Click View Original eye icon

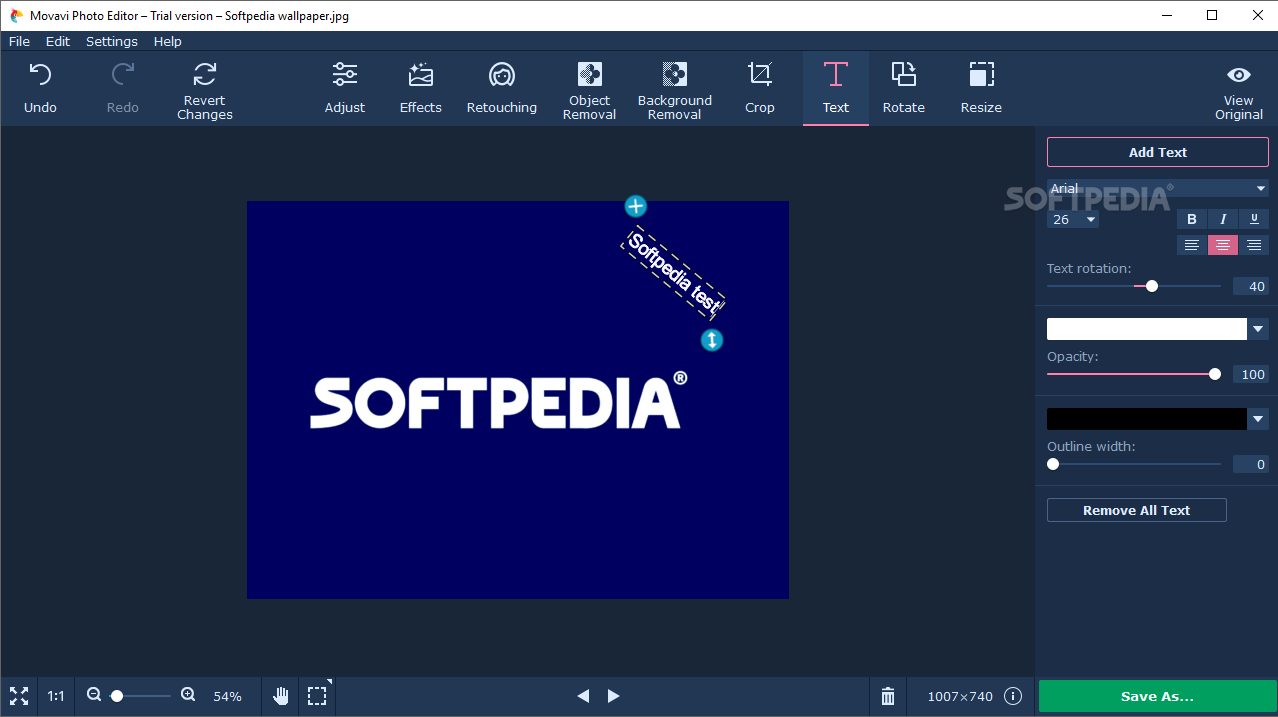coord(1239,75)
